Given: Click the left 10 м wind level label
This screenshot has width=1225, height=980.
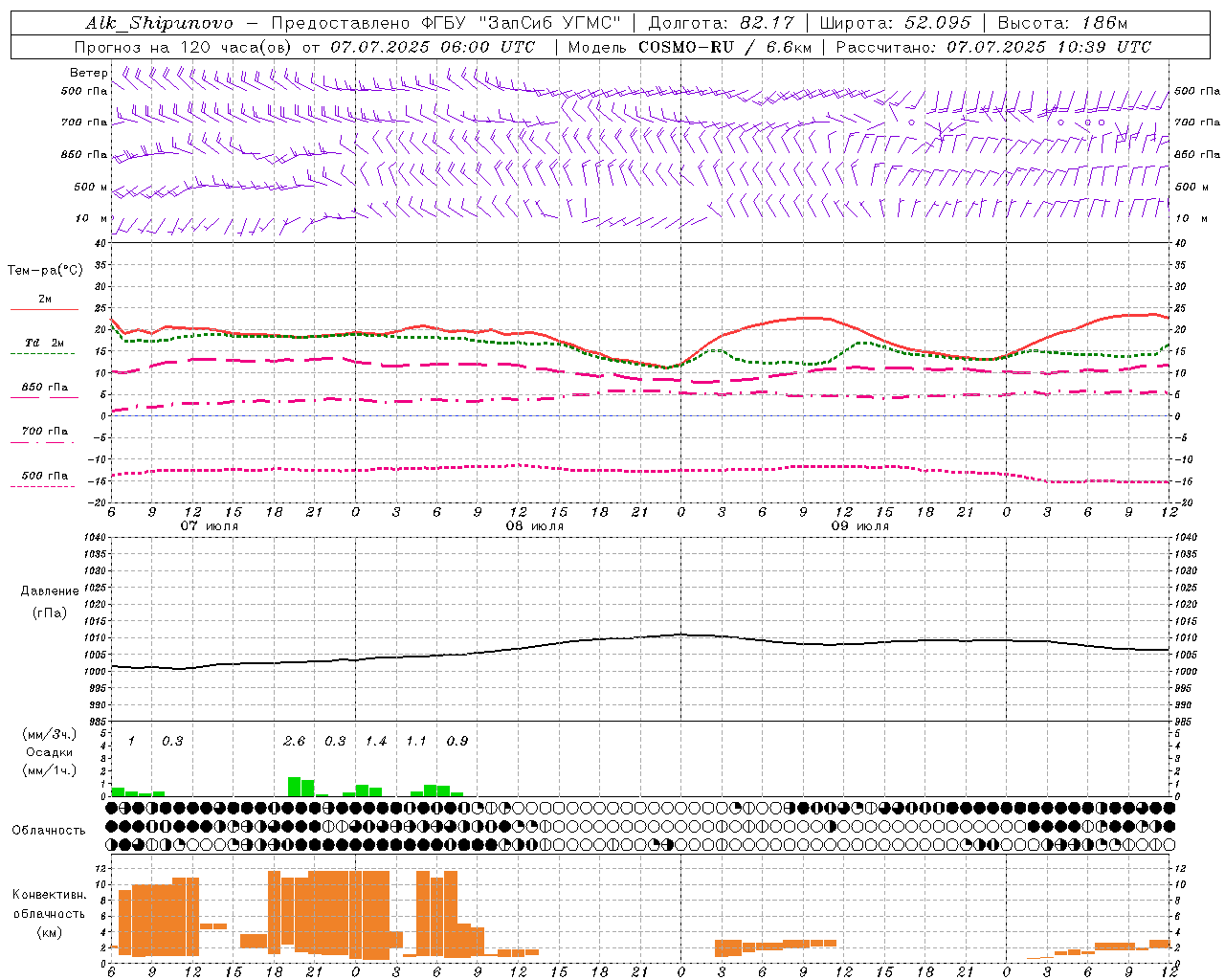Looking at the screenshot, I should (x=92, y=218).
